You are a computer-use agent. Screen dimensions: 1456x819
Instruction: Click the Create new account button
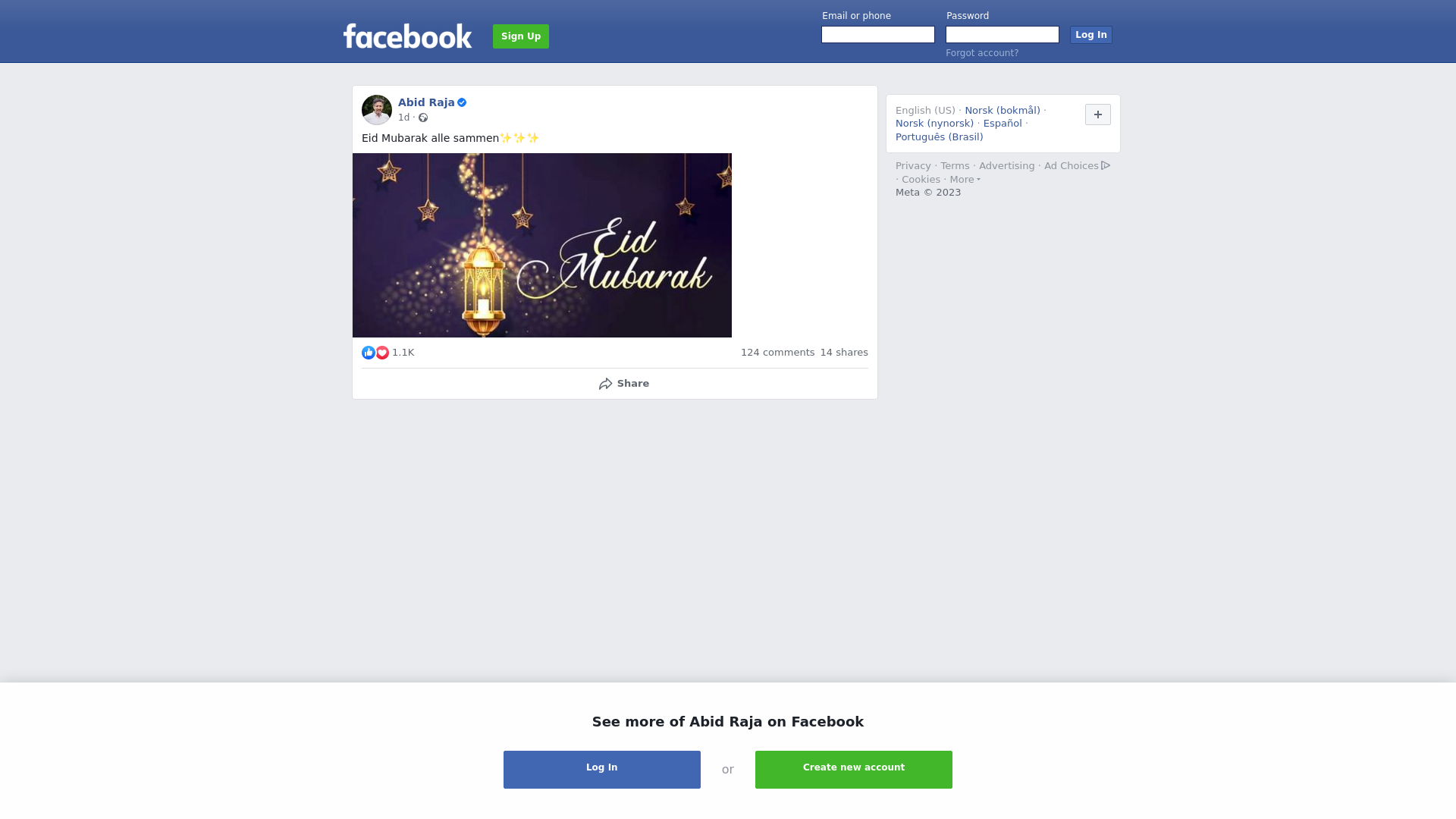854,770
